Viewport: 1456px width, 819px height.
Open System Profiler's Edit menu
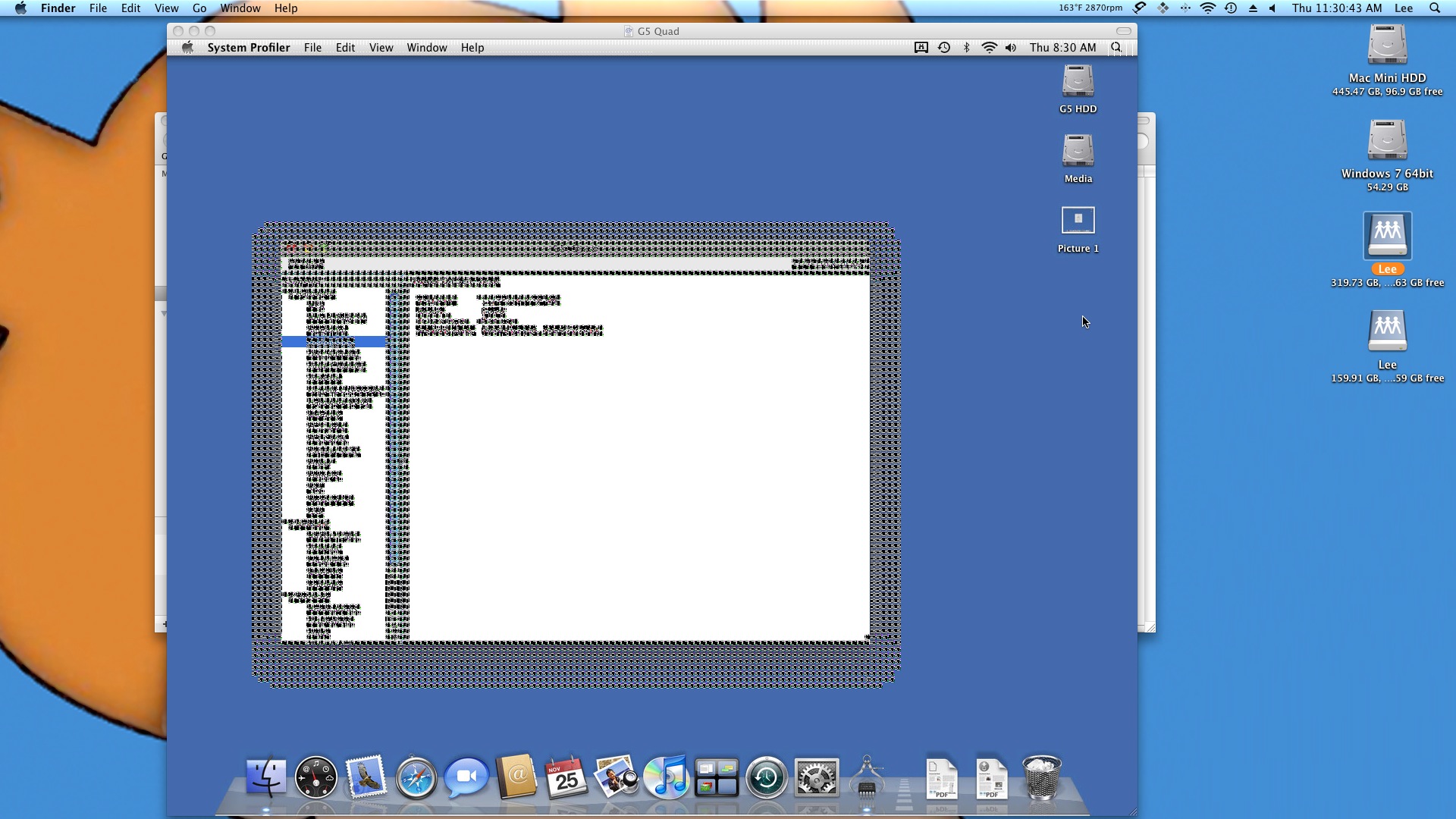point(345,47)
